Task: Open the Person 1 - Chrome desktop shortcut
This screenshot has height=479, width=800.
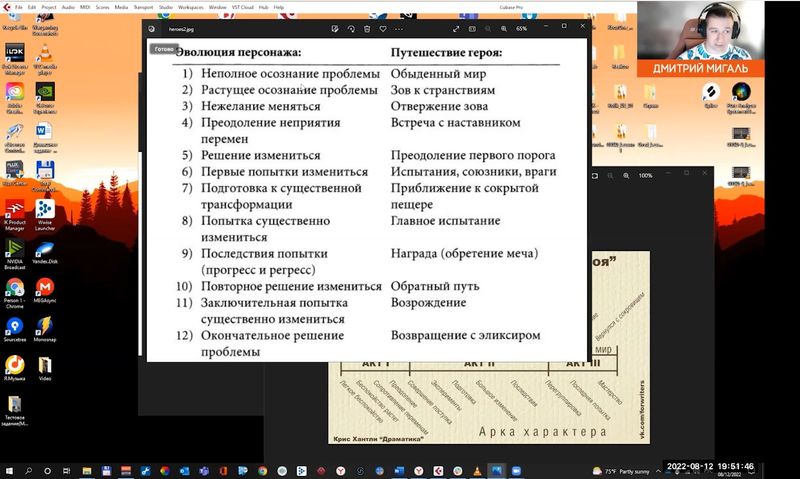Action: (15, 292)
